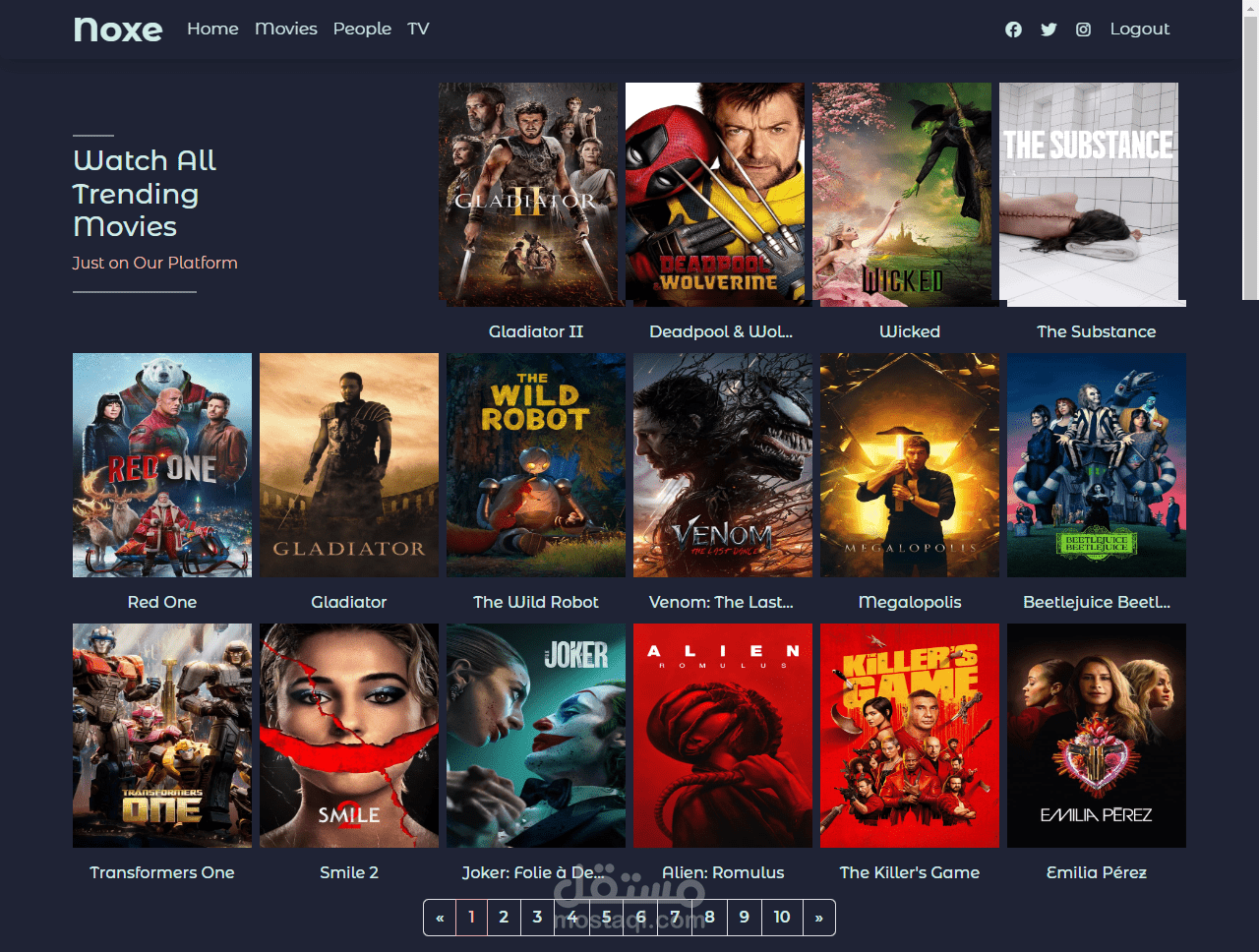Screen dimensions: 1259x952
Task: Go to pagination page 7
Action: pyautogui.click(x=675, y=918)
